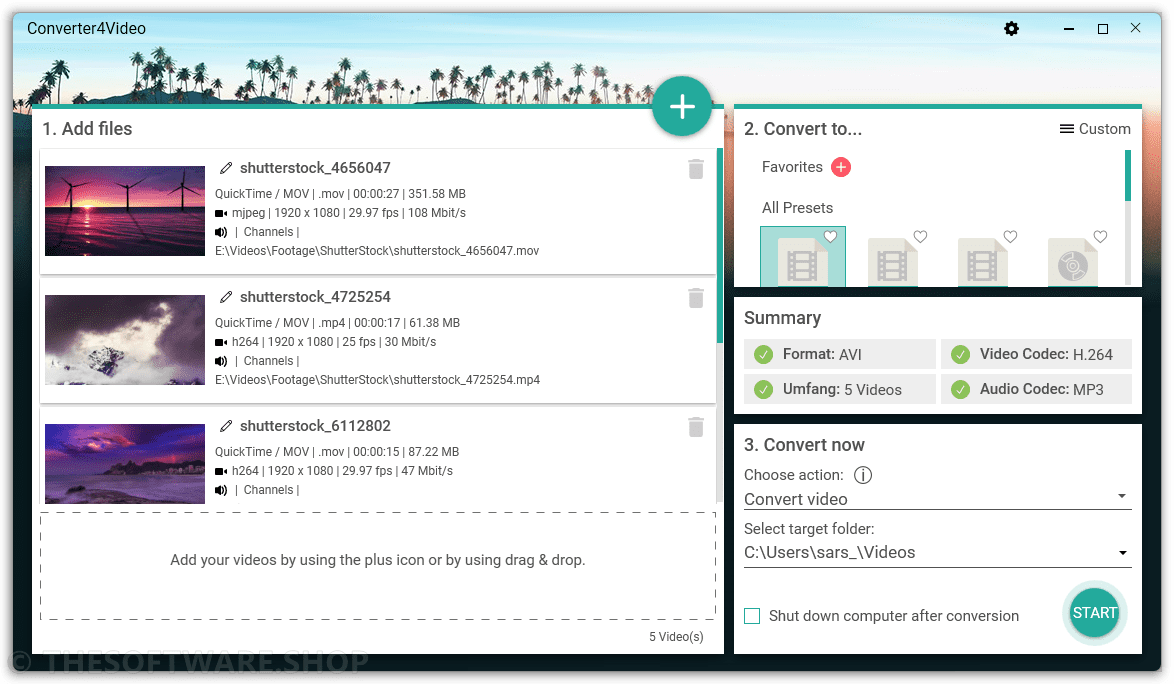Click the Umfang: 5 Videos summary item
This screenshot has width=1174, height=684.
839,389
